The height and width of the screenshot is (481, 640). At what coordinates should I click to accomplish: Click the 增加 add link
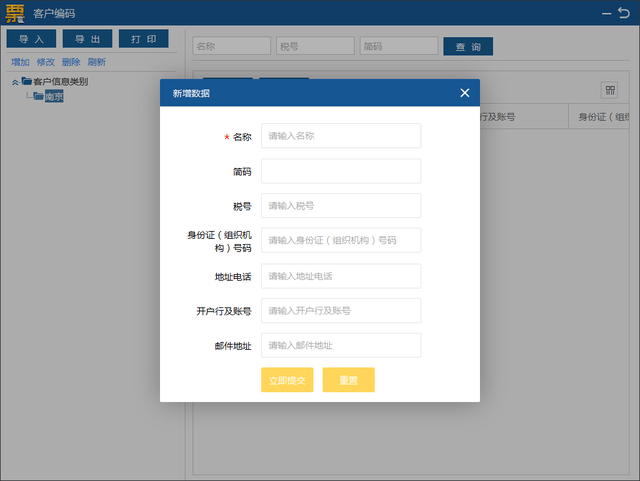(x=20, y=62)
